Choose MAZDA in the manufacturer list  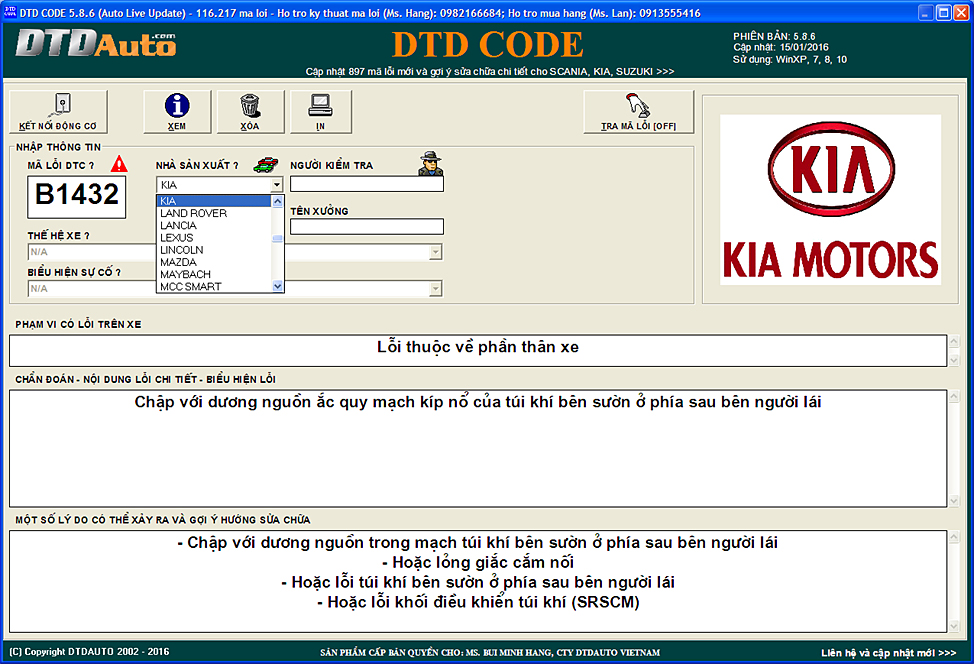click(178, 262)
